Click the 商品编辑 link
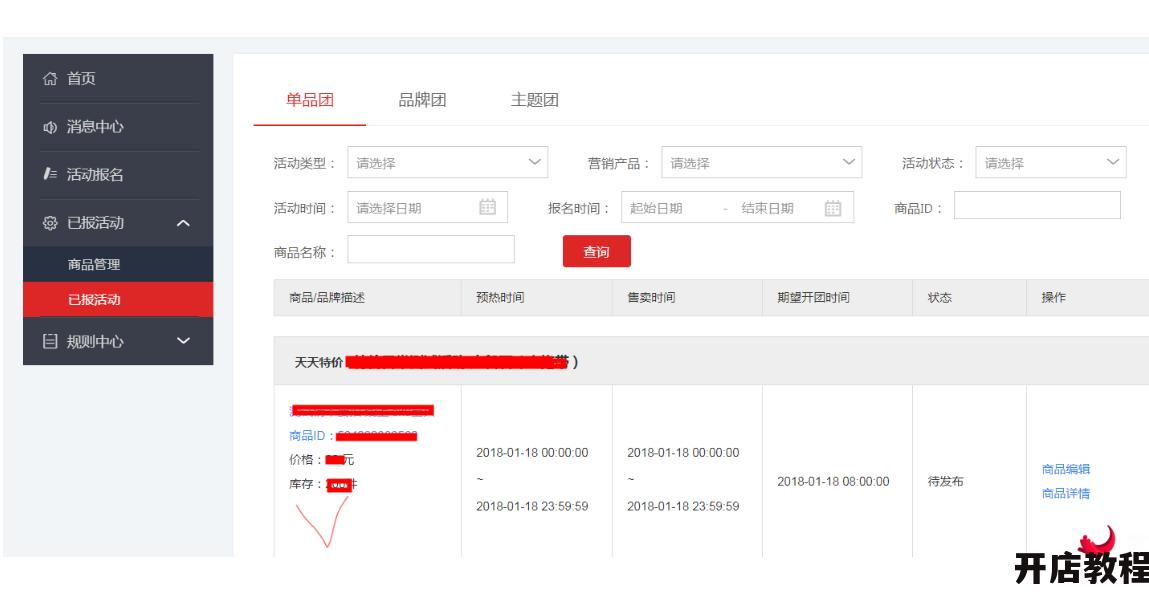 coord(1065,469)
